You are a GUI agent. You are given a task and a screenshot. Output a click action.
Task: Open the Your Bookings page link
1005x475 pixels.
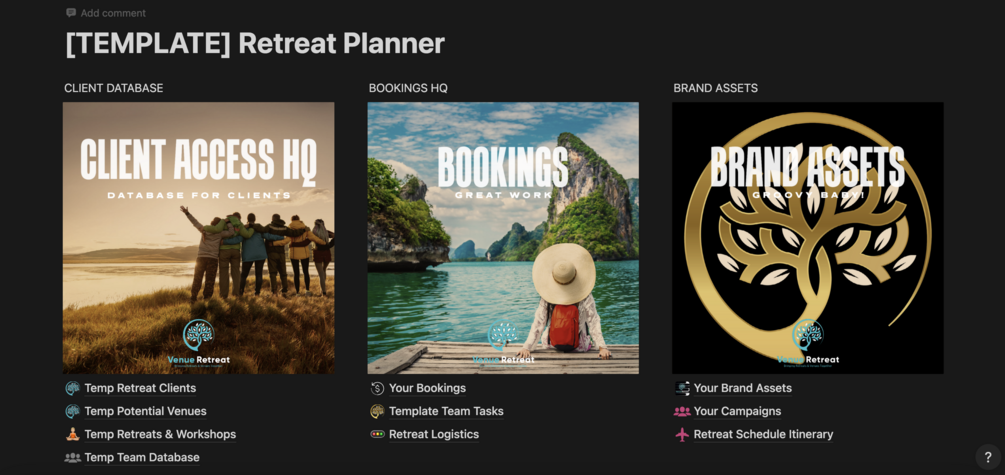pos(428,388)
